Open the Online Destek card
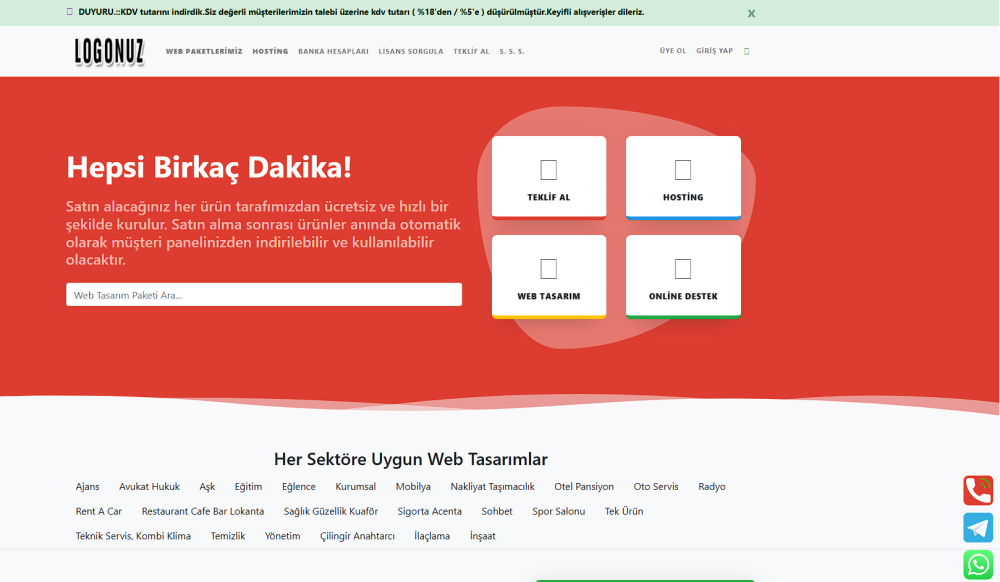This screenshot has height=582, width=1000. [x=683, y=276]
